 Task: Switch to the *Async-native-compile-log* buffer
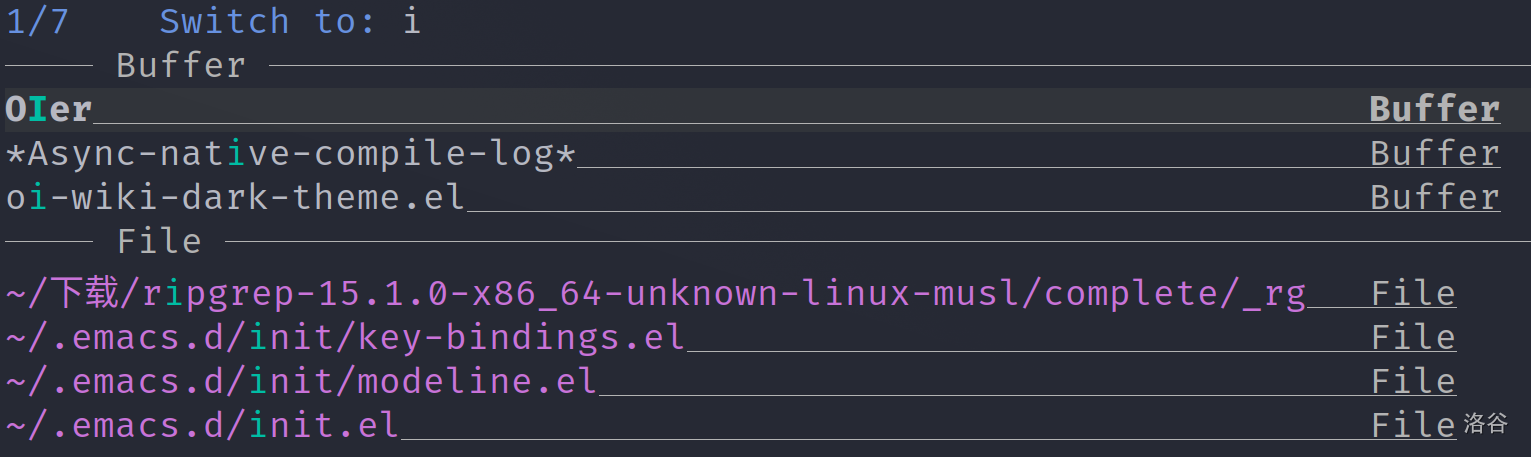(x=291, y=154)
